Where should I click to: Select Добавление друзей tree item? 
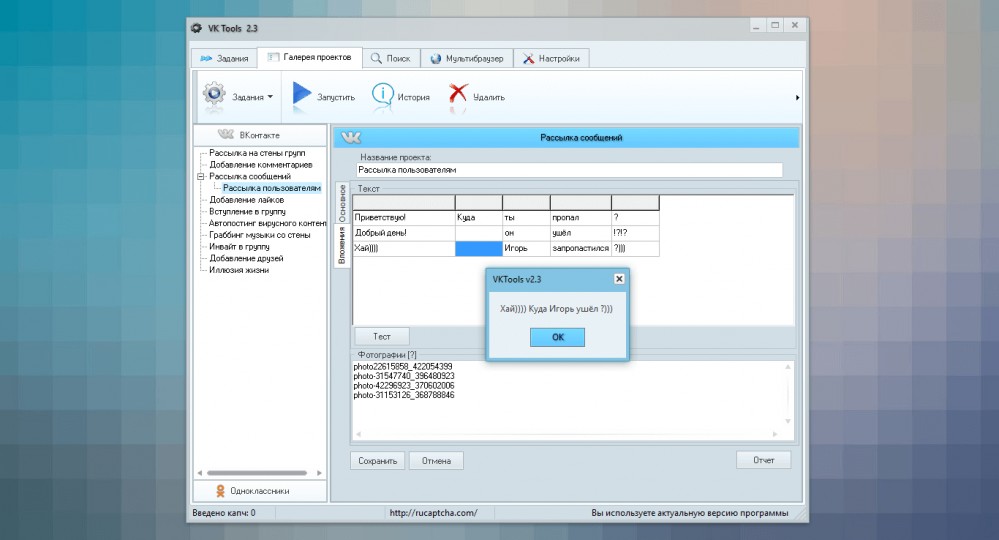coord(246,258)
